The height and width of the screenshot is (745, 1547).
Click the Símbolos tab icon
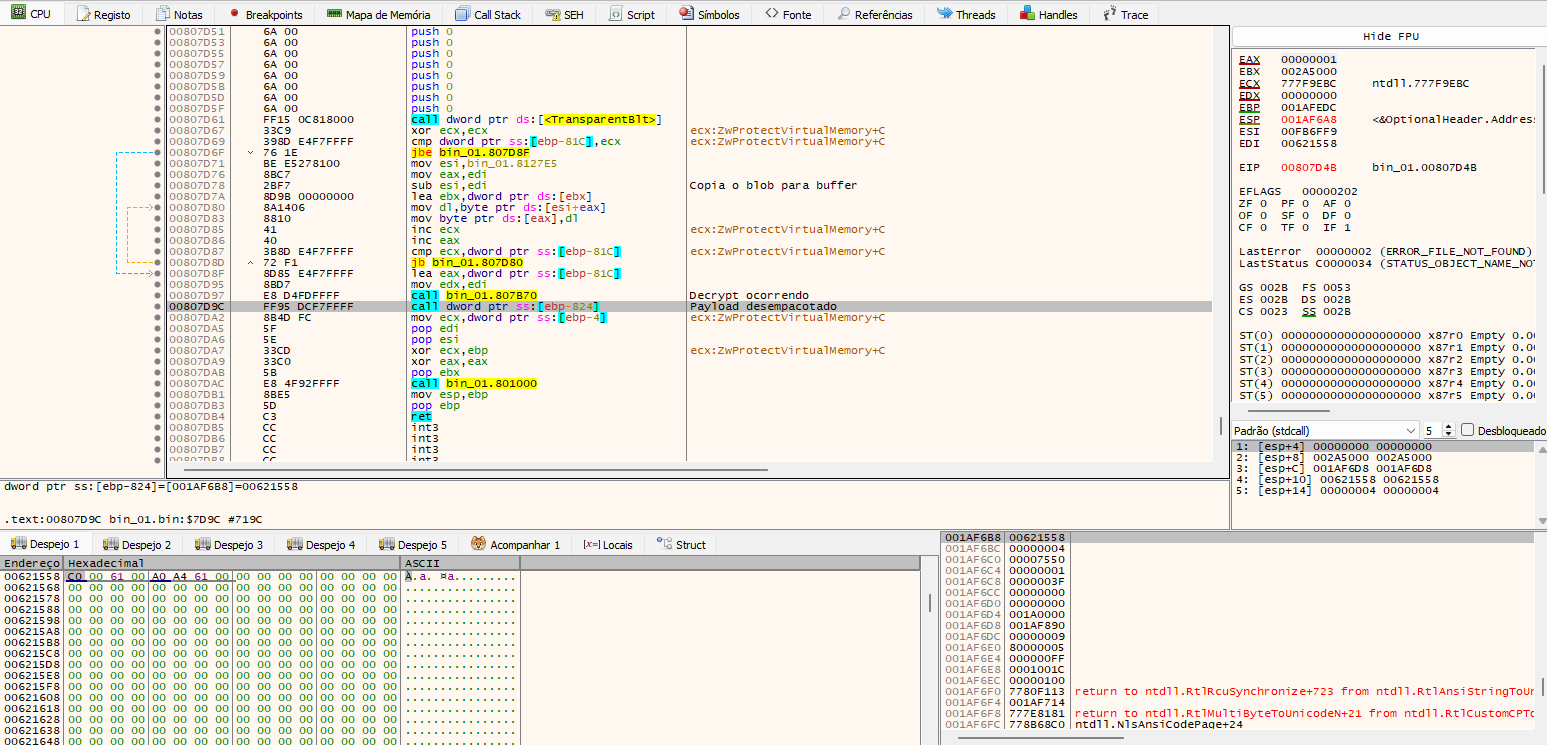pyautogui.click(x=686, y=14)
